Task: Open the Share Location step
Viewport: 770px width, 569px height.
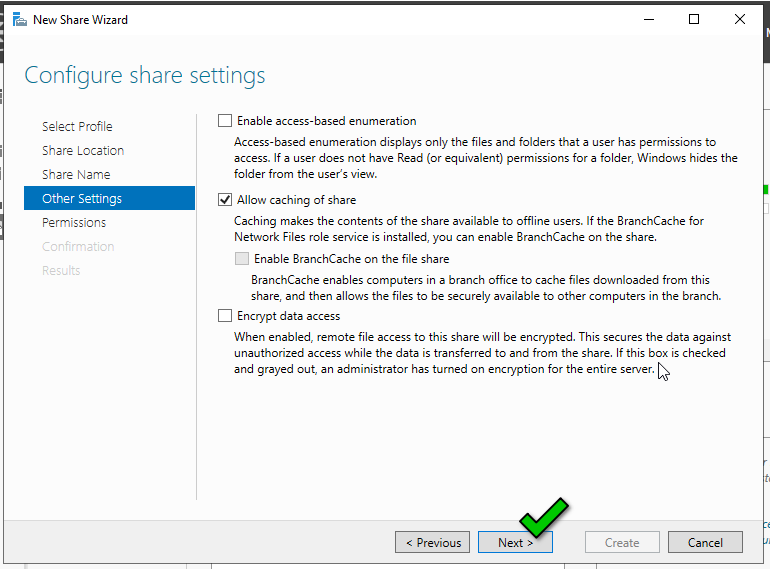Action: [x=83, y=151]
